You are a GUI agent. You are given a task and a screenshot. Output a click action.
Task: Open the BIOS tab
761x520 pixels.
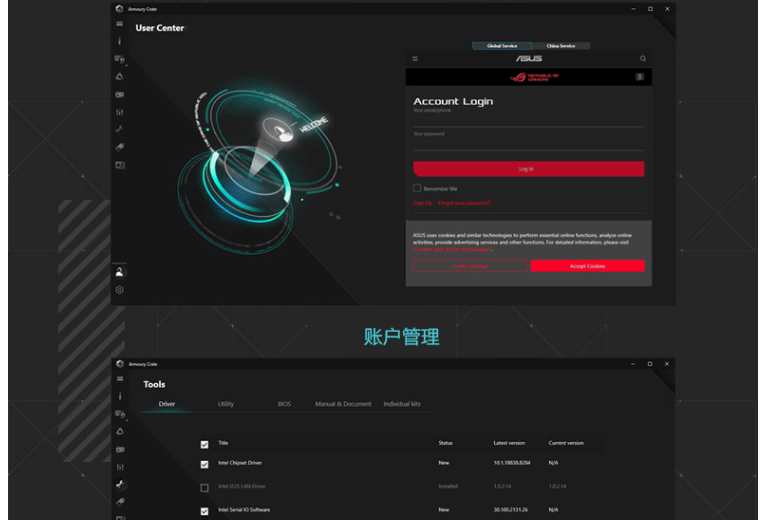284,404
